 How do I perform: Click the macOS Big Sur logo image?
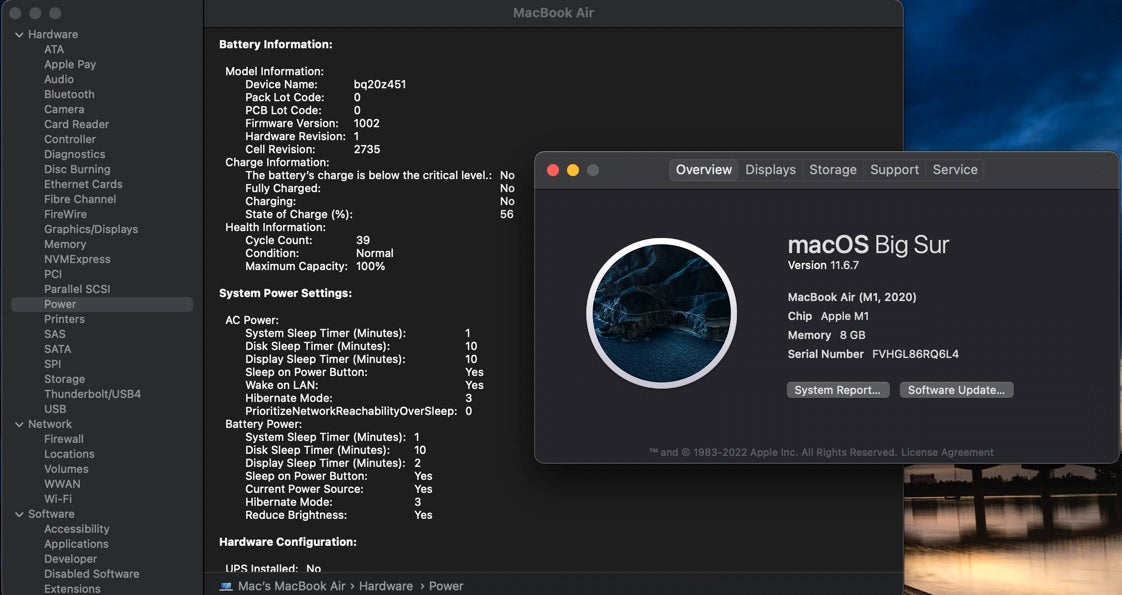(x=661, y=313)
